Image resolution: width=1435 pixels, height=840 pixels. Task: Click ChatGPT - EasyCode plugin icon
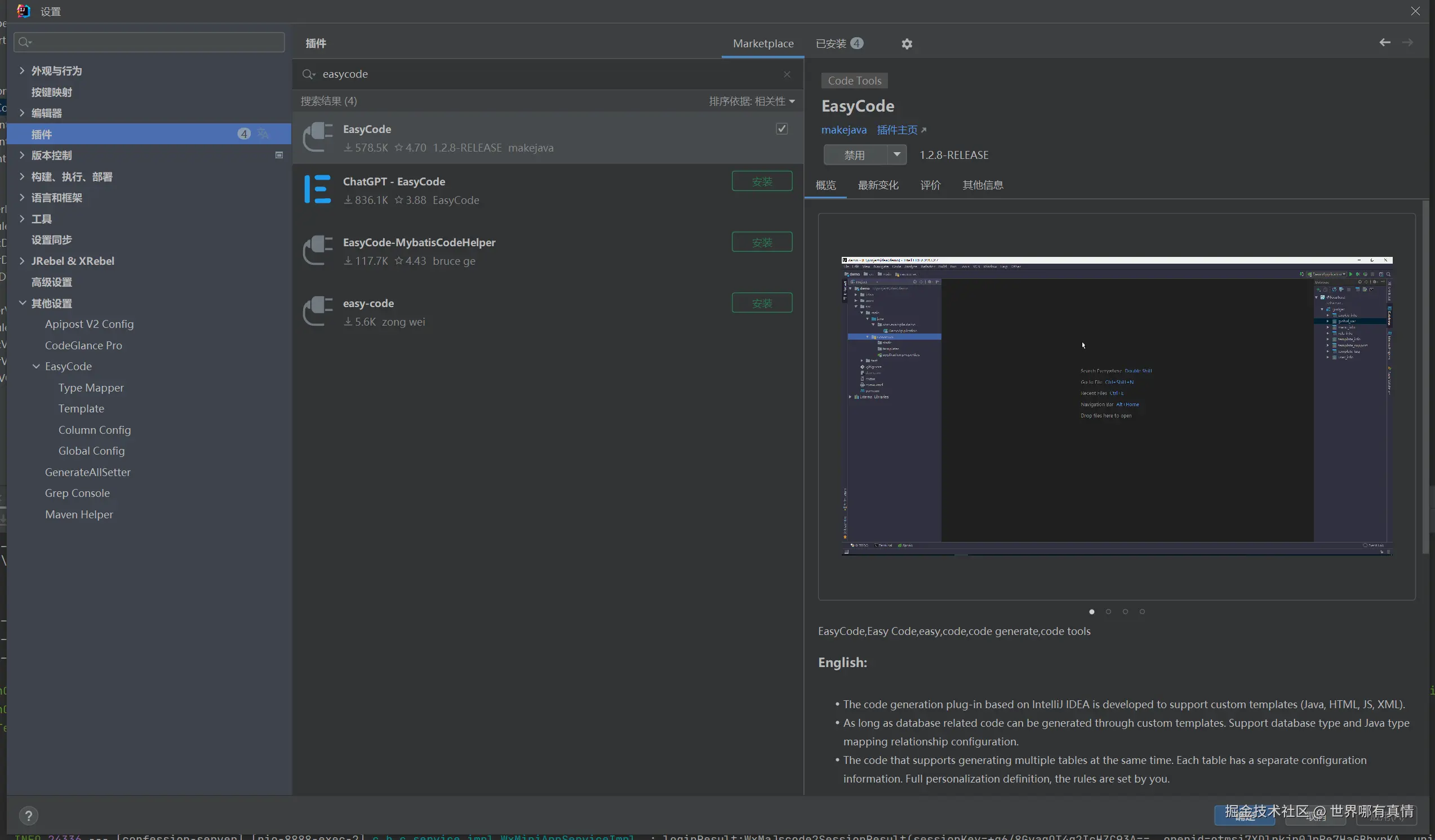coord(317,190)
